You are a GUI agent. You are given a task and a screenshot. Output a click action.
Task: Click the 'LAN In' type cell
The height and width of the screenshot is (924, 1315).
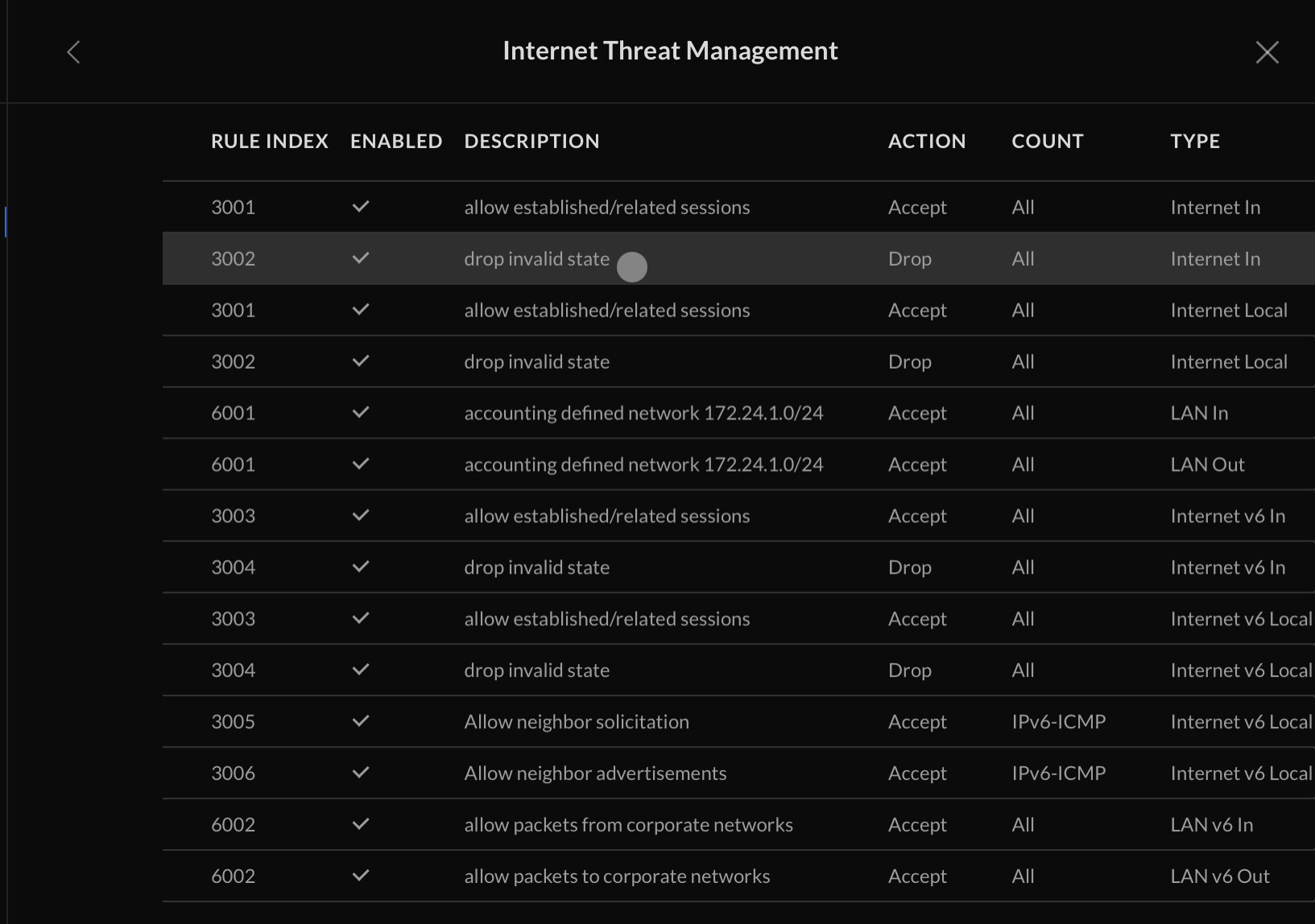click(1200, 413)
